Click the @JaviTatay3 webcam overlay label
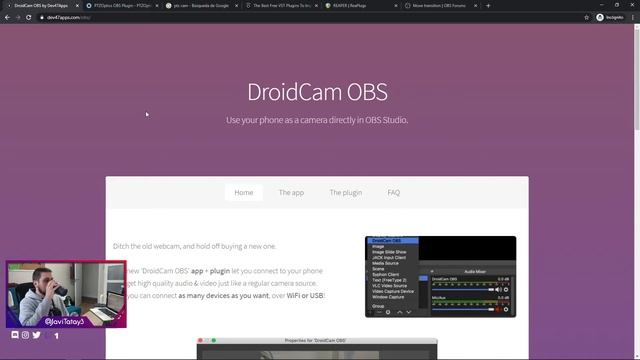Image resolution: width=640 pixels, height=360 pixels. 64,322
